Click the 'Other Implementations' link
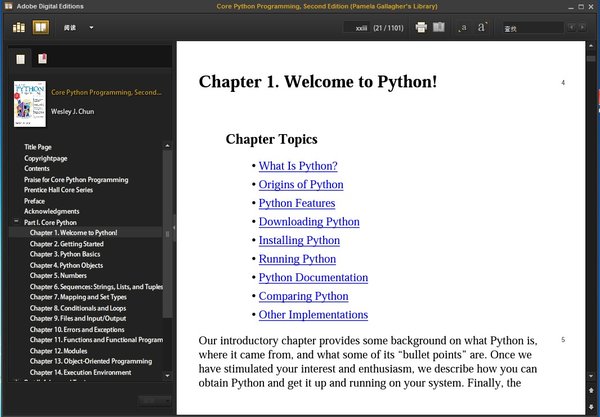The width and height of the screenshot is (600, 417). coord(313,315)
